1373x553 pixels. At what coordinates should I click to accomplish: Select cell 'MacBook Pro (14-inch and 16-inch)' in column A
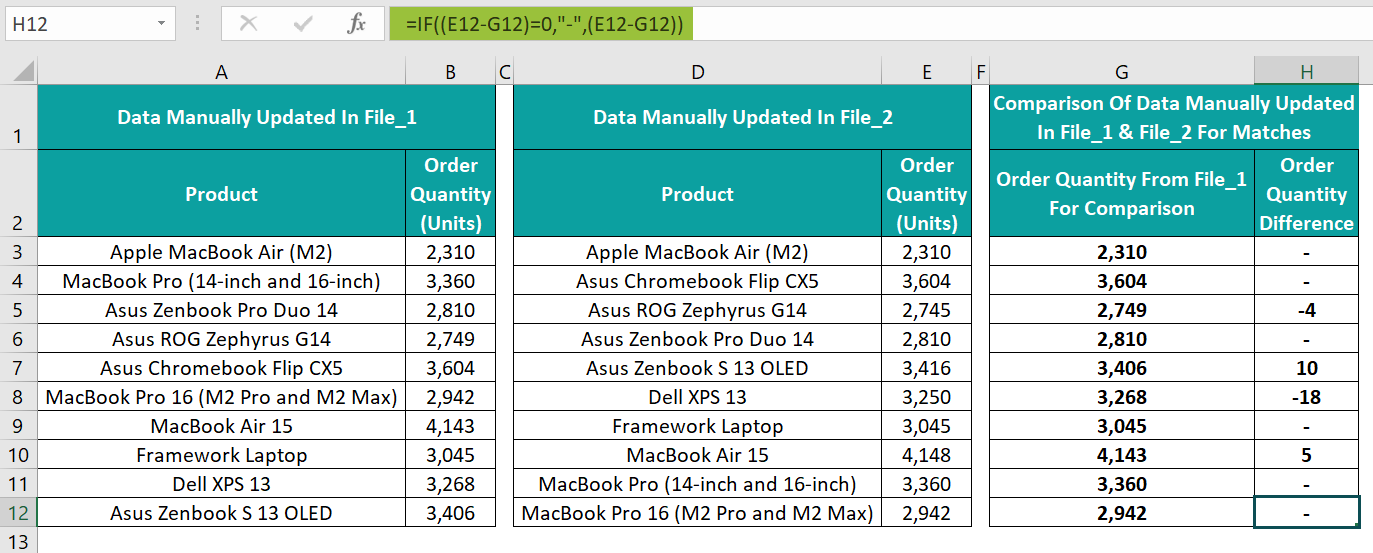coord(221,281)
